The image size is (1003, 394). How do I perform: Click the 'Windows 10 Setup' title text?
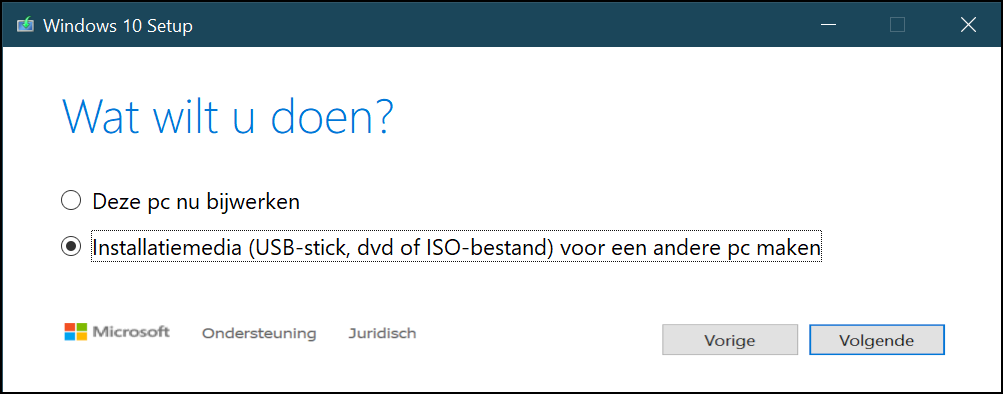118,26
